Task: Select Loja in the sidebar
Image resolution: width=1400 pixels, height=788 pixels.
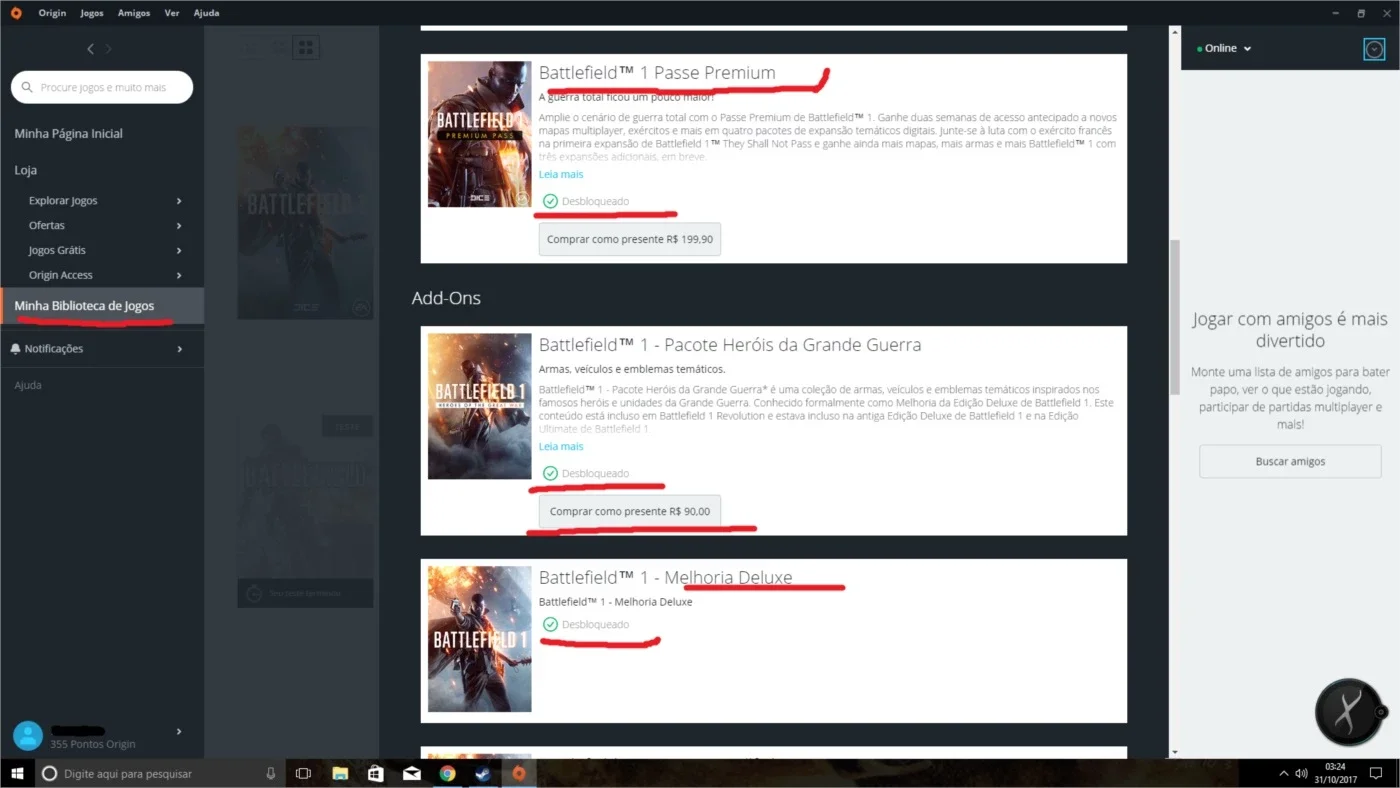Action: [x=26, y=170]
